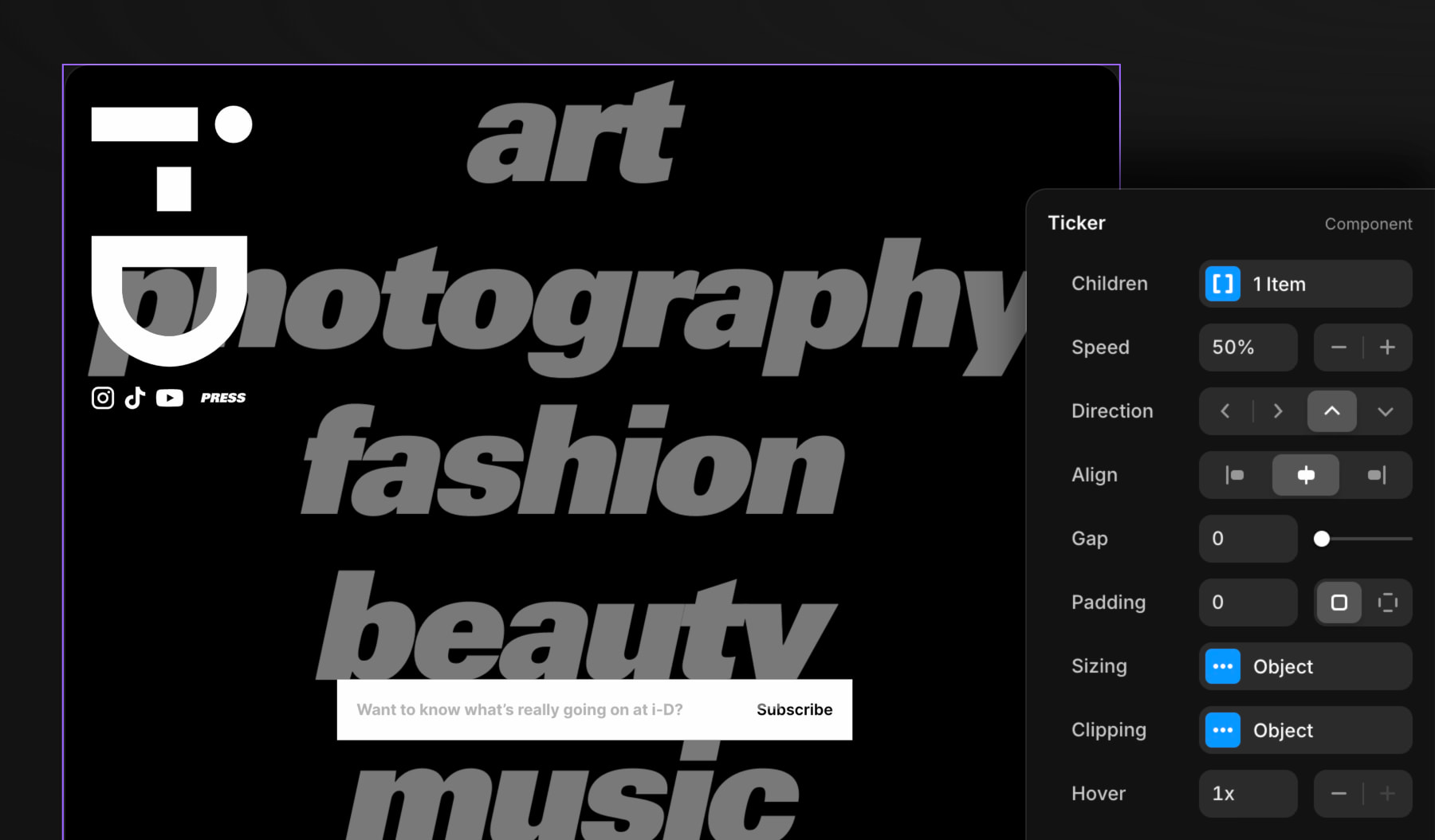This screenshot has height=840, width=1435.
Task: Click the i-D logo
Action: tap(169, 231)
